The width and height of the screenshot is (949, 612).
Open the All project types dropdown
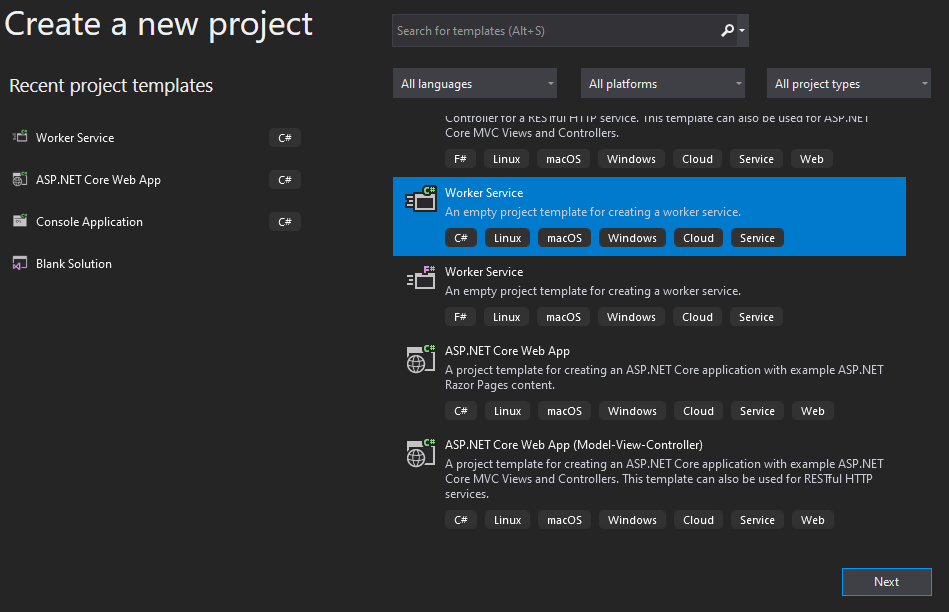pyautogui.click(x=848, y=83)
